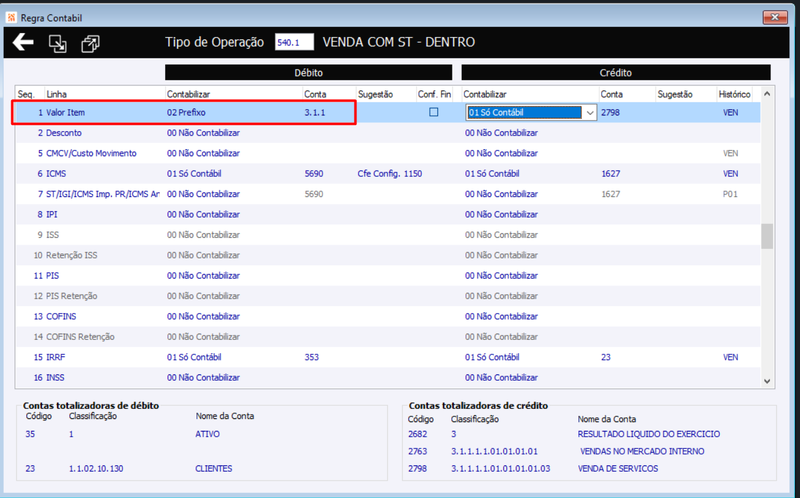This screenshot has width=800, height=498.
Task: Click credit account 2798 in Valor Item row
Action: [x=610, y=112]
